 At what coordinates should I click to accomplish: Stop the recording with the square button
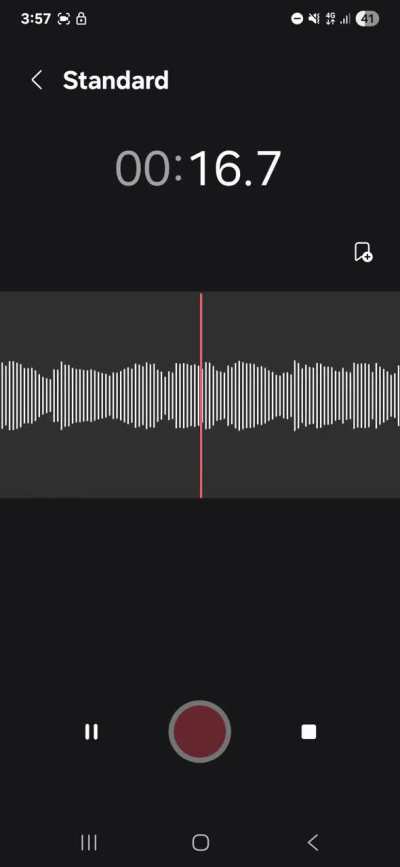(309, 732)
